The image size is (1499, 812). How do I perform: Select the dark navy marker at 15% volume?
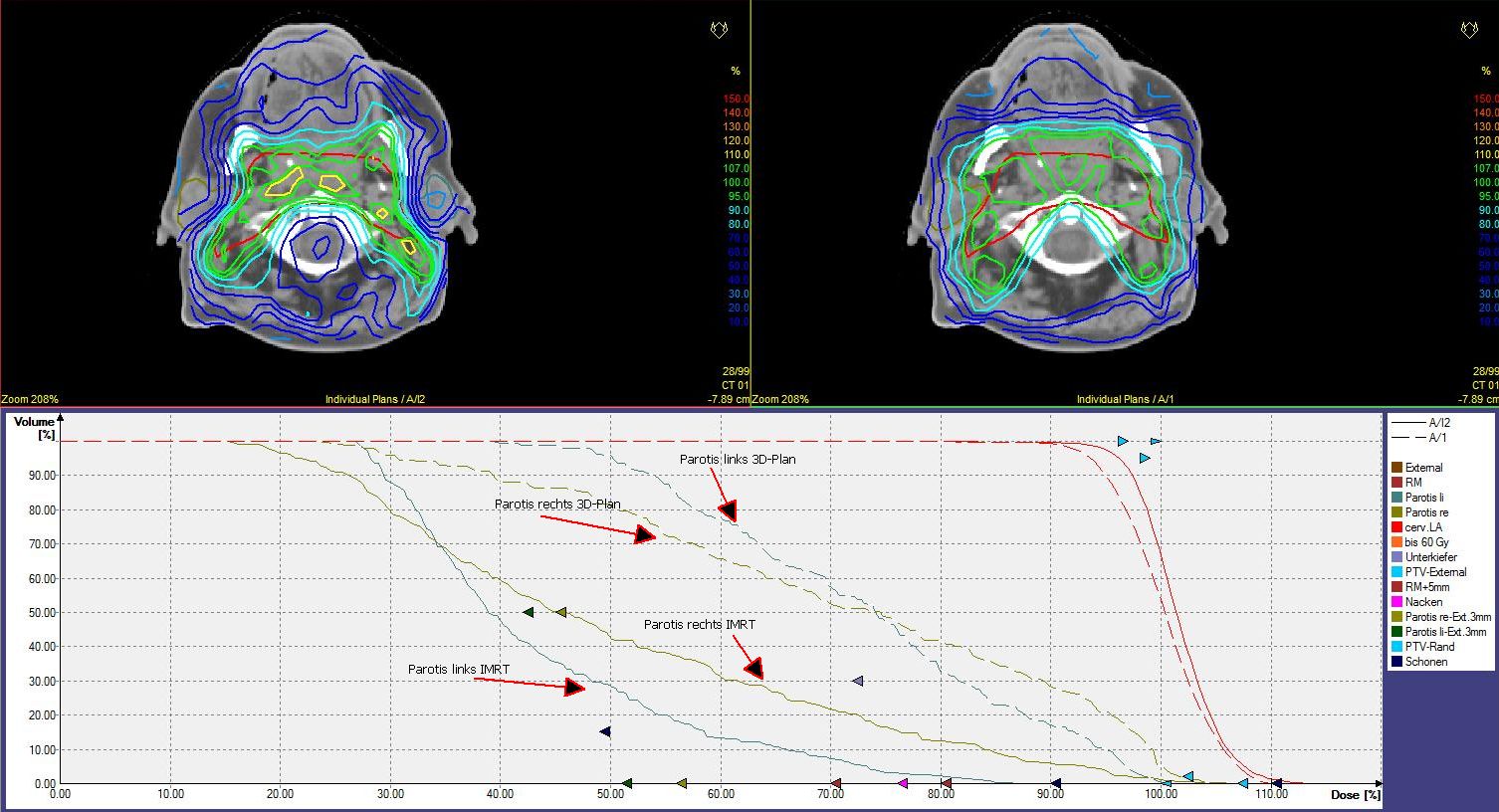604,731
